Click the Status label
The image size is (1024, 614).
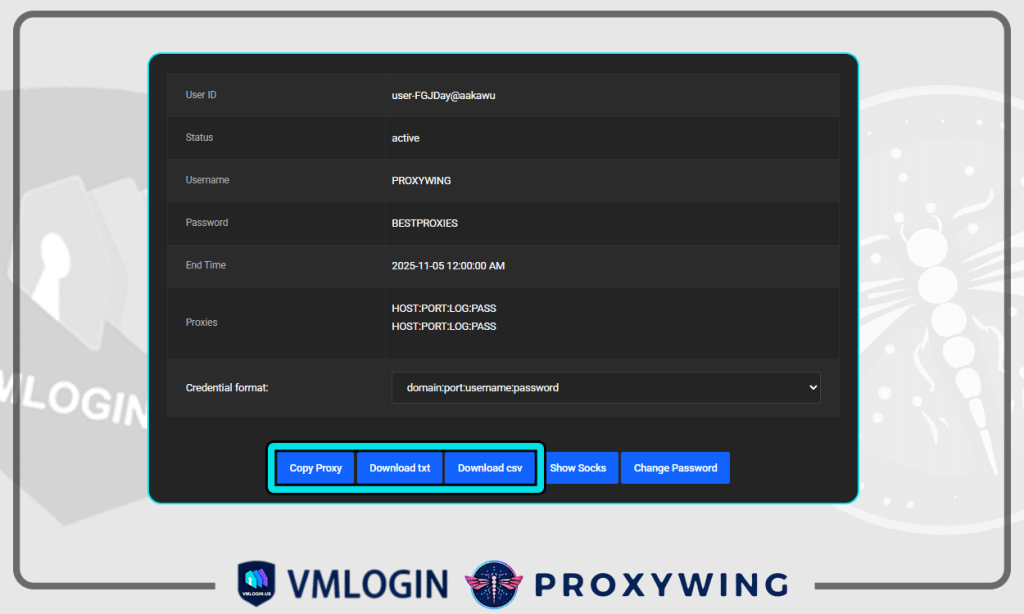(x=199, y=137)
